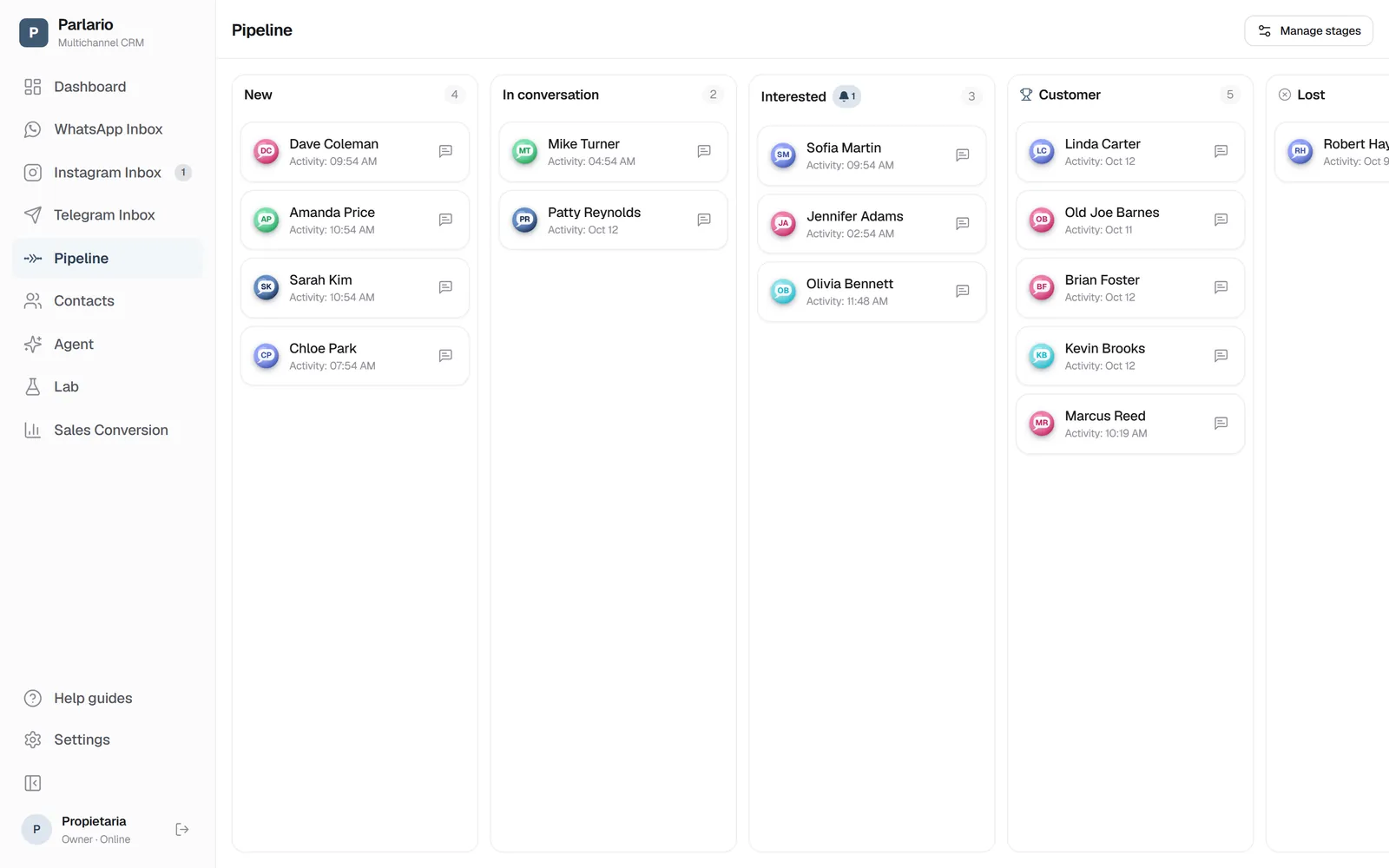This screenshot has width=1389, height=868.
Task: Open Telegram Inbox
Action: [x=108, y=215]
